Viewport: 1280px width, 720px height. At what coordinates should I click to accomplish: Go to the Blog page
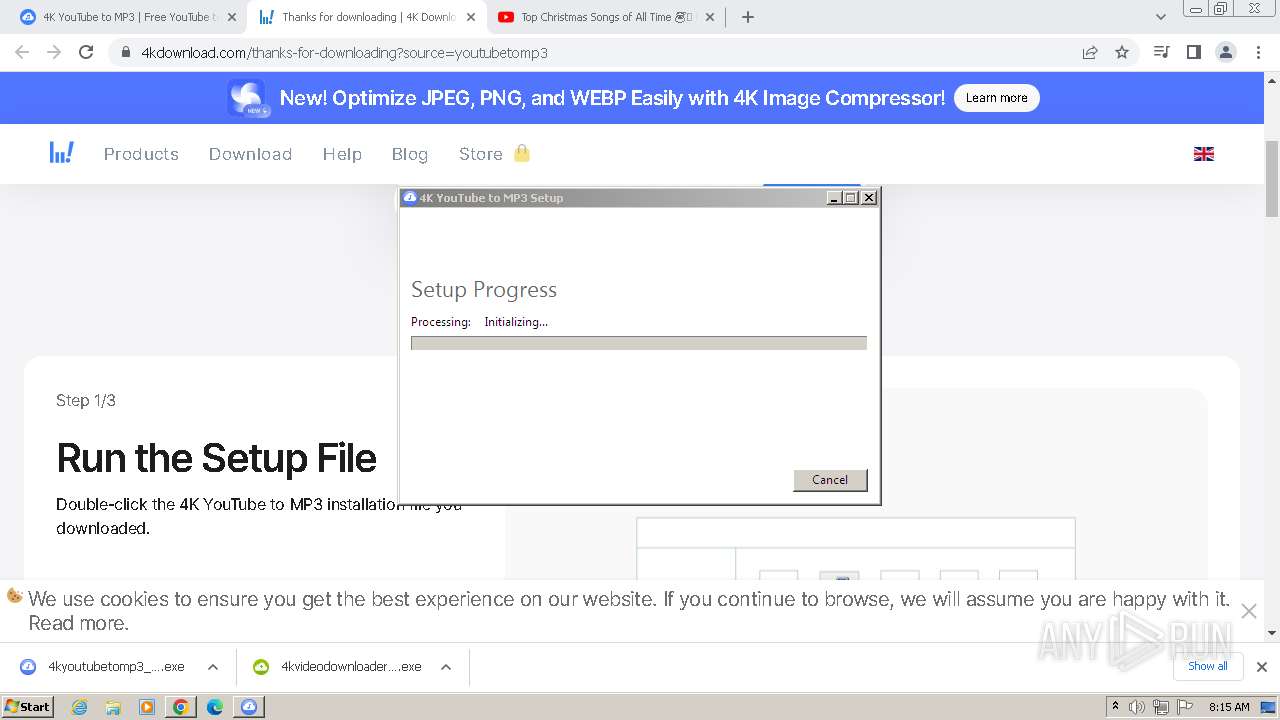coord(410,154)
